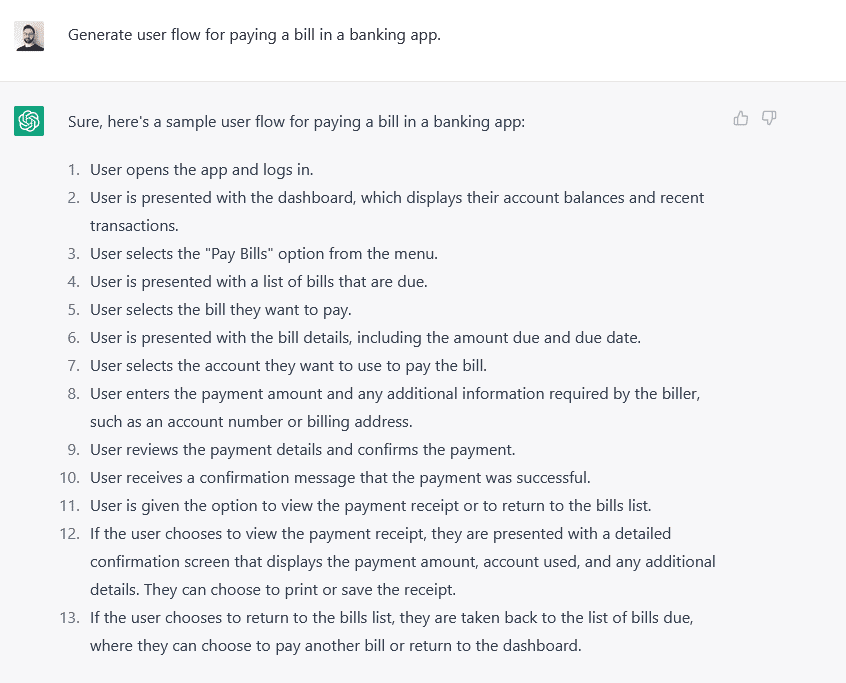Select step 4 about list of bills due
Image resolution: width=846 pixels, height=683 pixels.
pos(258,282)
